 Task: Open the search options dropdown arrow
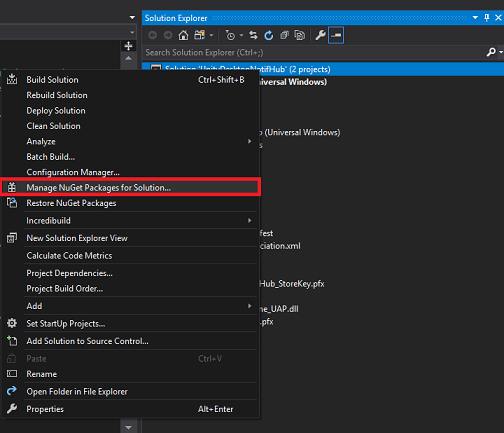[501, 52]
